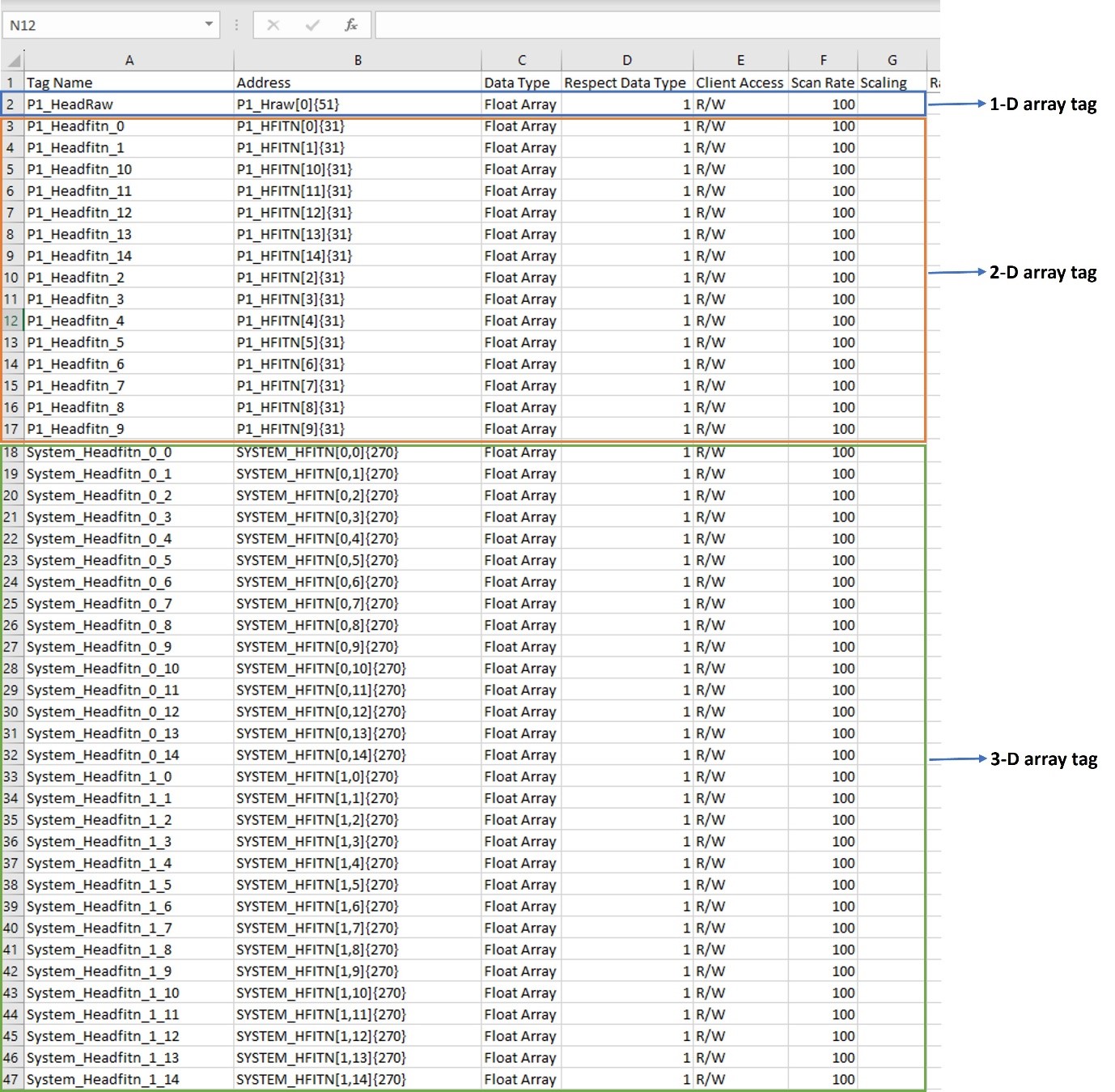Screen dimensions: 1115x1092
Task: Click the Select All corner triangle
Action: pyautogui.click(x=13, y=61)
